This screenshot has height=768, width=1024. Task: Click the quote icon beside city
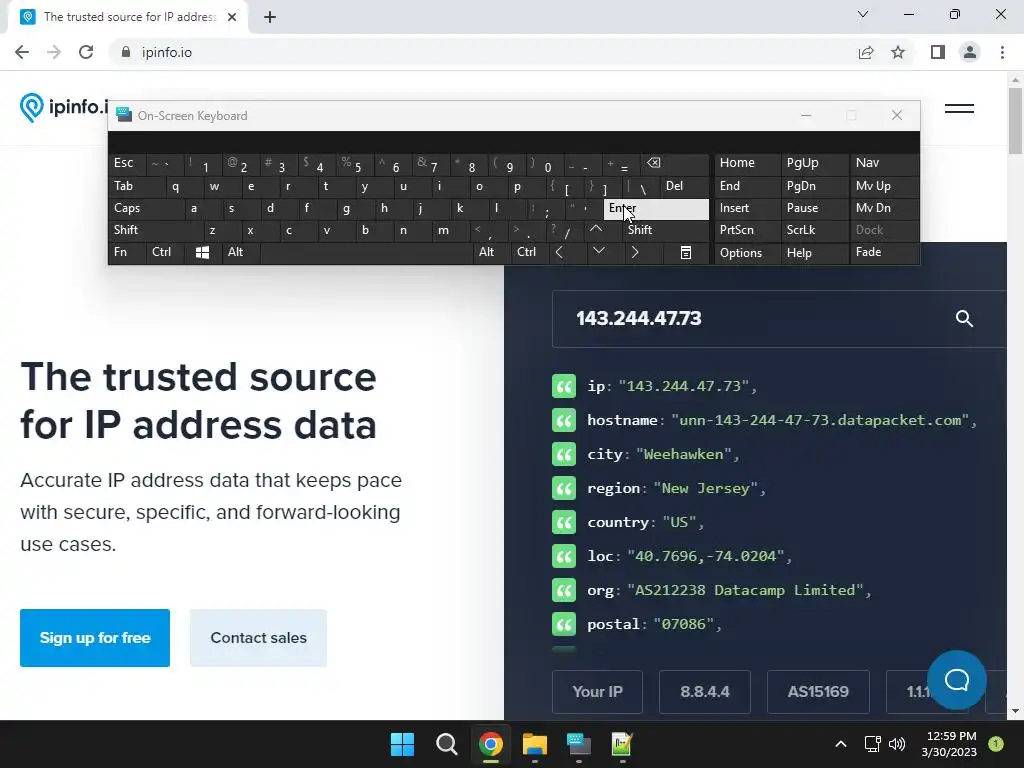coord(564,454)
